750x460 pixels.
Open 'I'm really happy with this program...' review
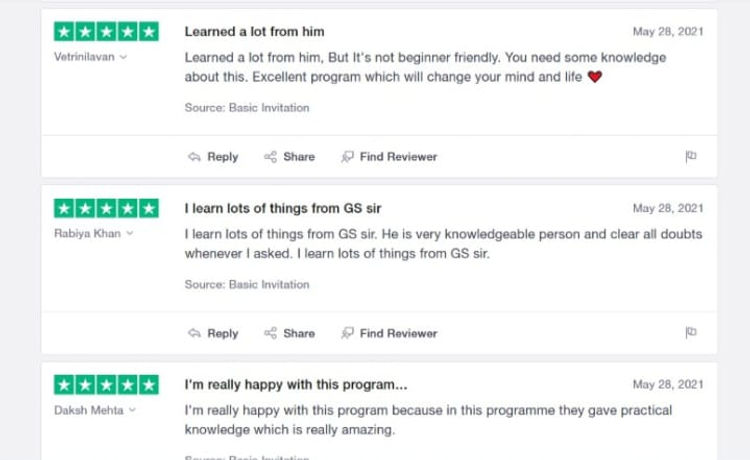tap(296, 385)
